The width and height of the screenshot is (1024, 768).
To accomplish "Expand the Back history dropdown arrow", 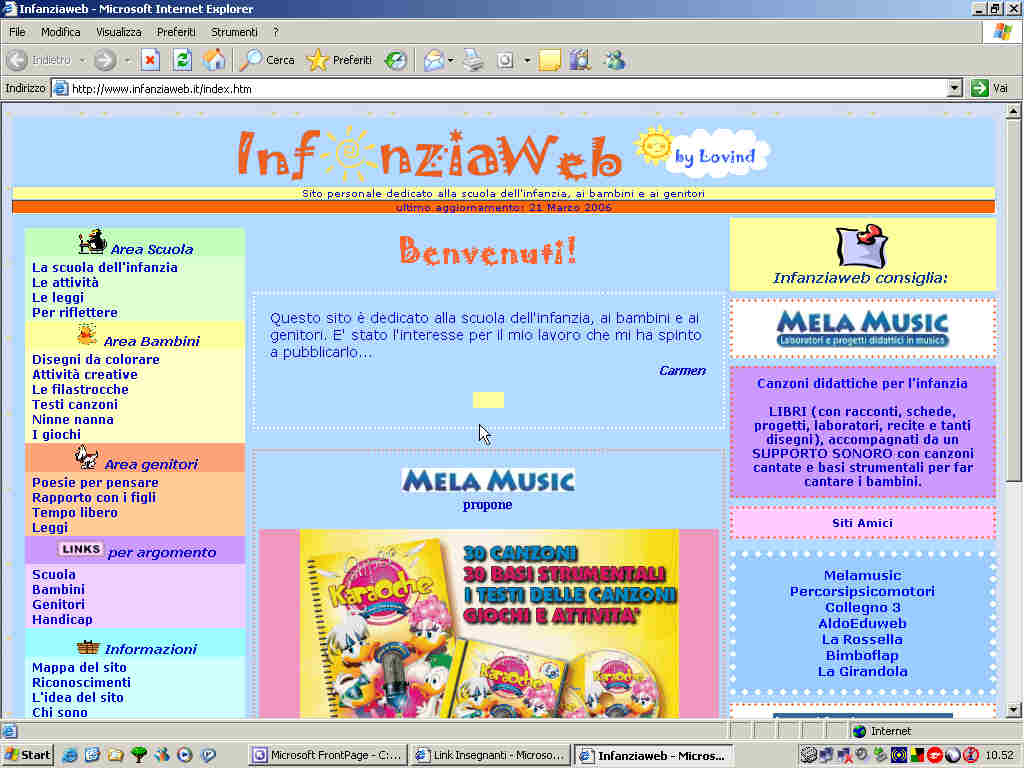I will tap(82, 61).
